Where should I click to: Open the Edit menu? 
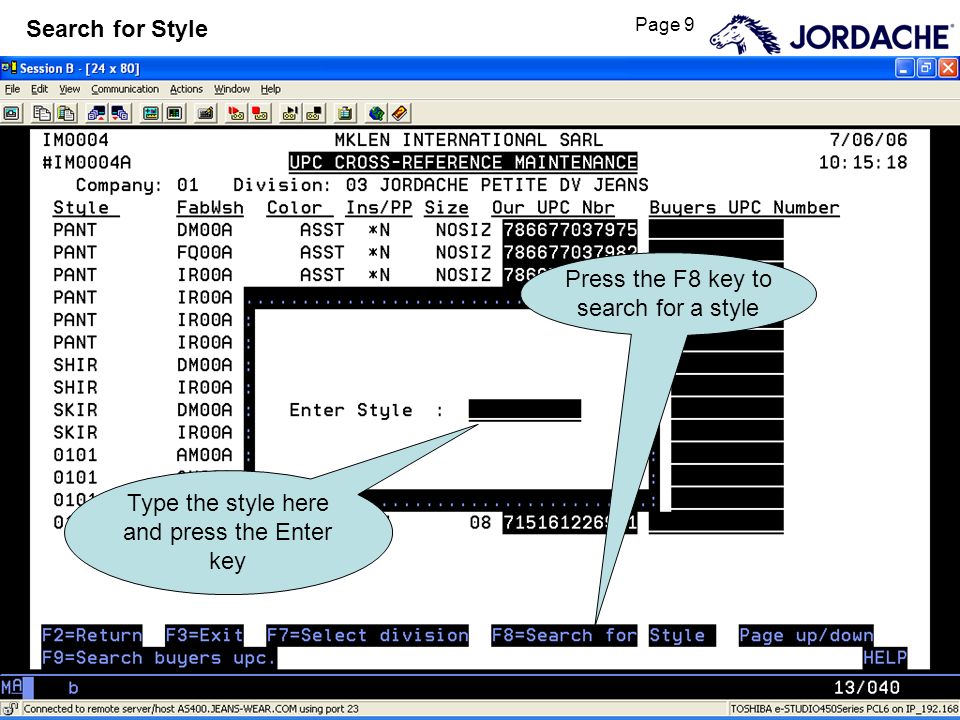(39, 89)
